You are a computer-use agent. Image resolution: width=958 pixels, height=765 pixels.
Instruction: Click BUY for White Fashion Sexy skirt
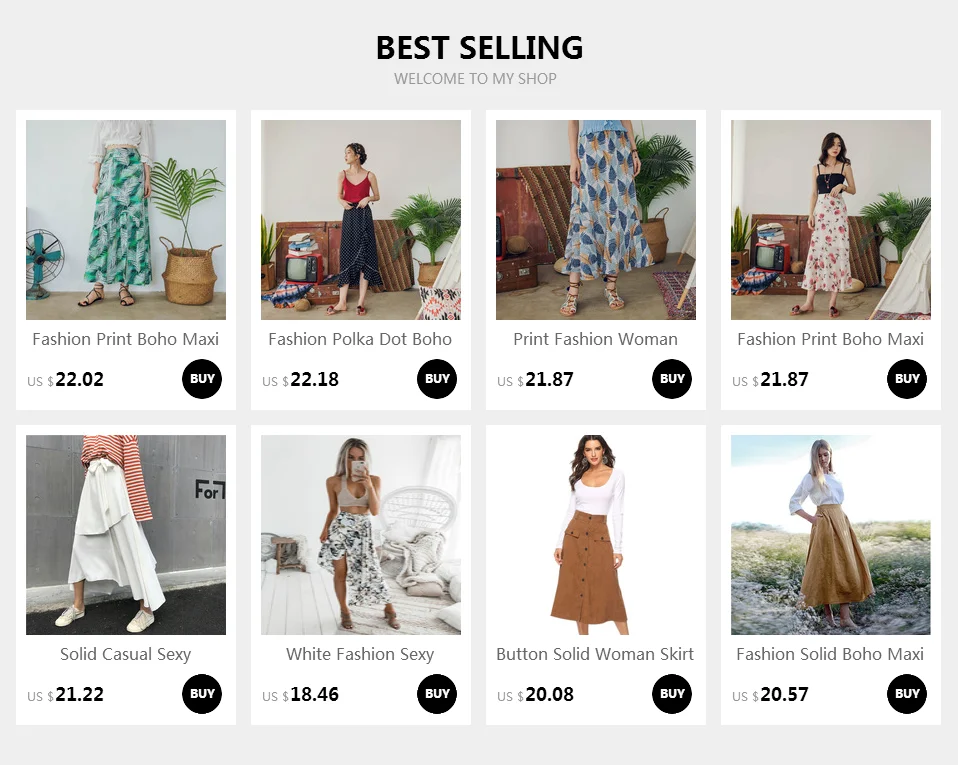(437, 694)
